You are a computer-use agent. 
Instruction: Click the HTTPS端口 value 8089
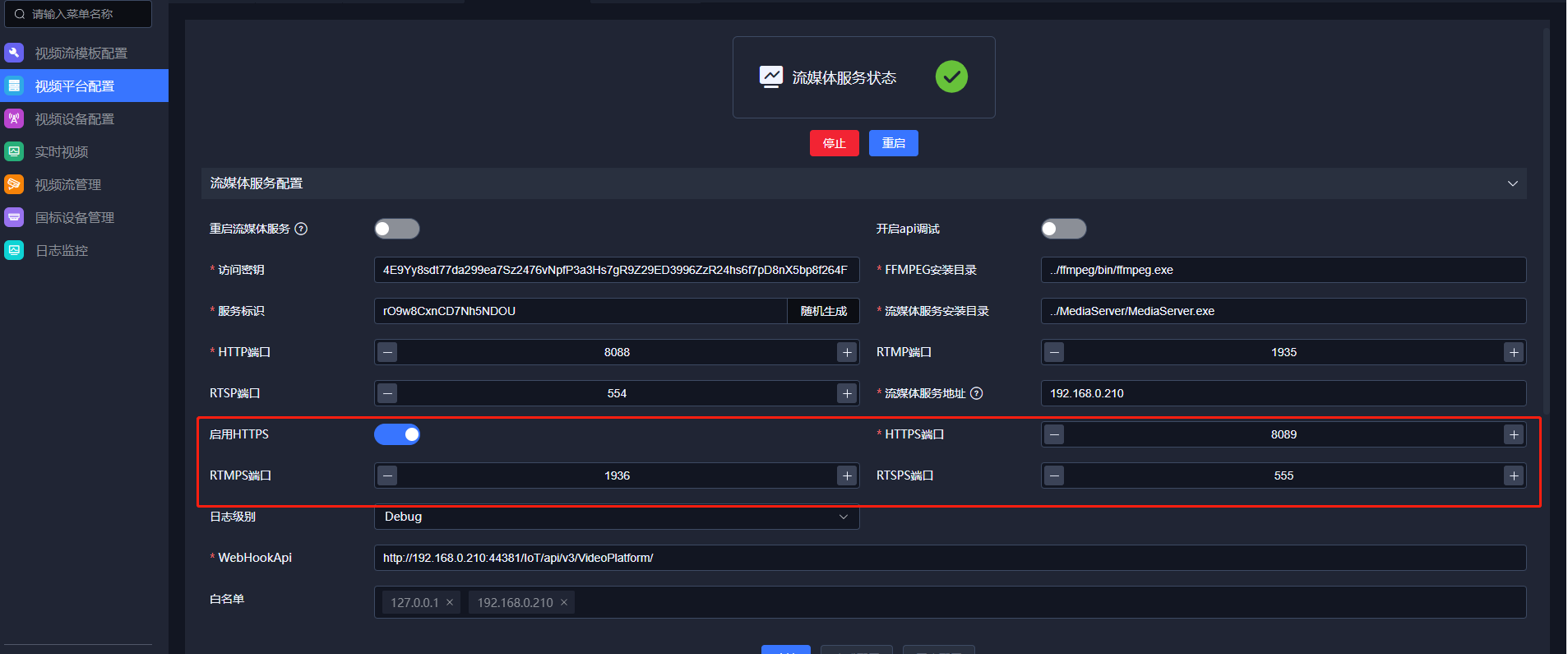coord(1284,434)
